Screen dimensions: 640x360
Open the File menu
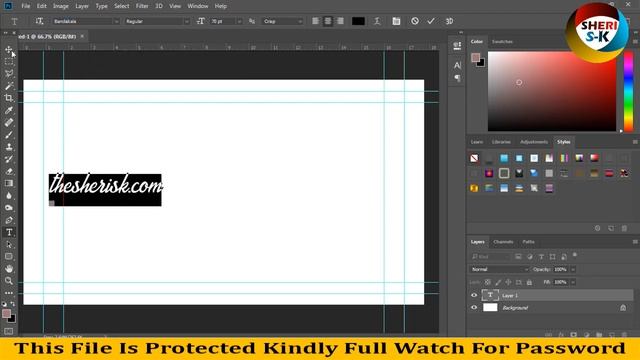pyautogui.click(x=26, y=6)
